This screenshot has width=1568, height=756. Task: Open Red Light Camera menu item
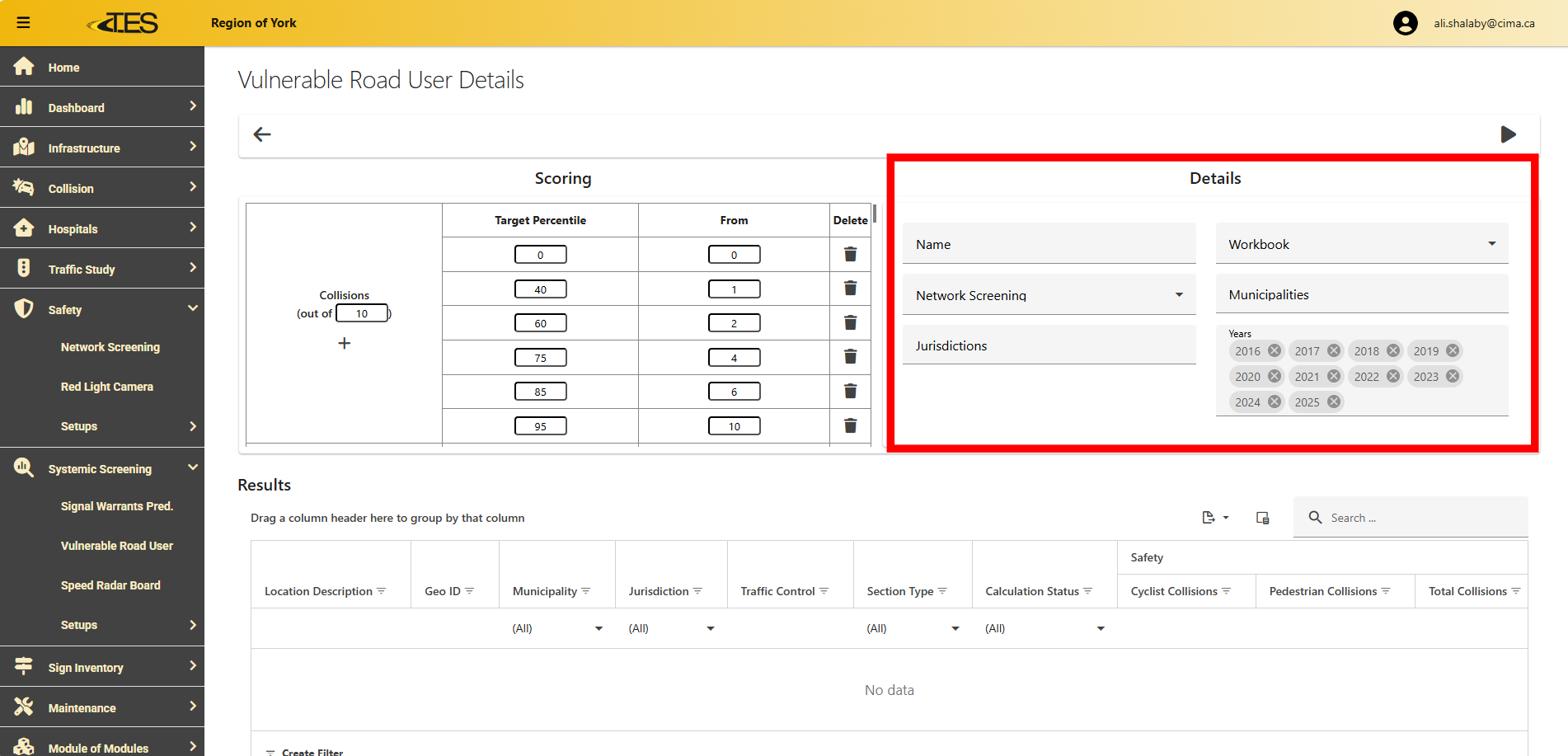tap(107, 387)
